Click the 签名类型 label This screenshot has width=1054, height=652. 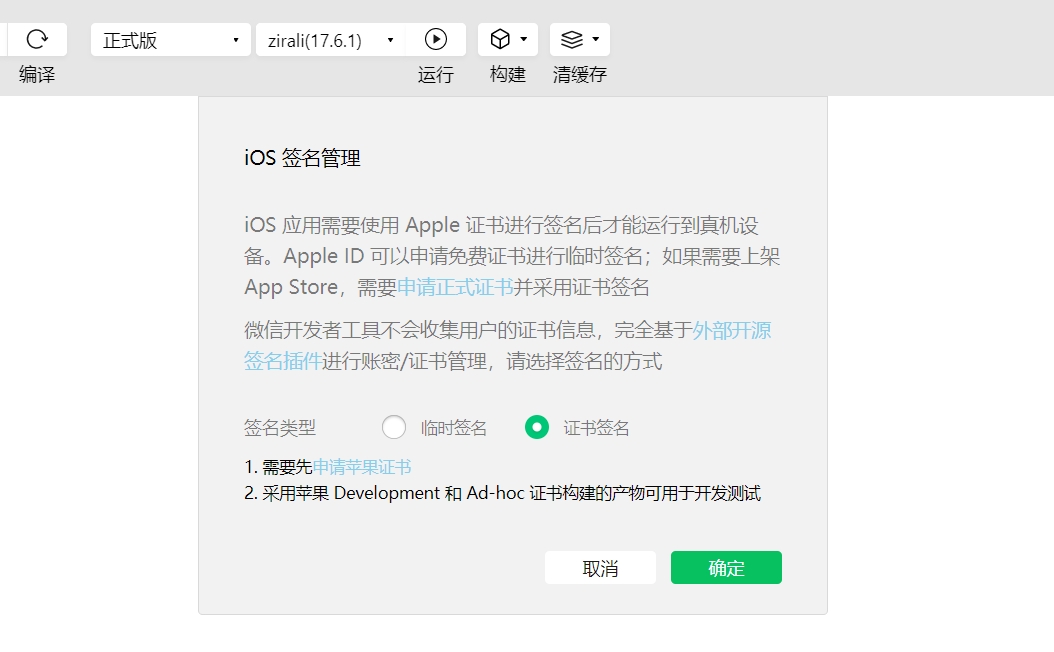pyautogui.click(x=280, y=427)
